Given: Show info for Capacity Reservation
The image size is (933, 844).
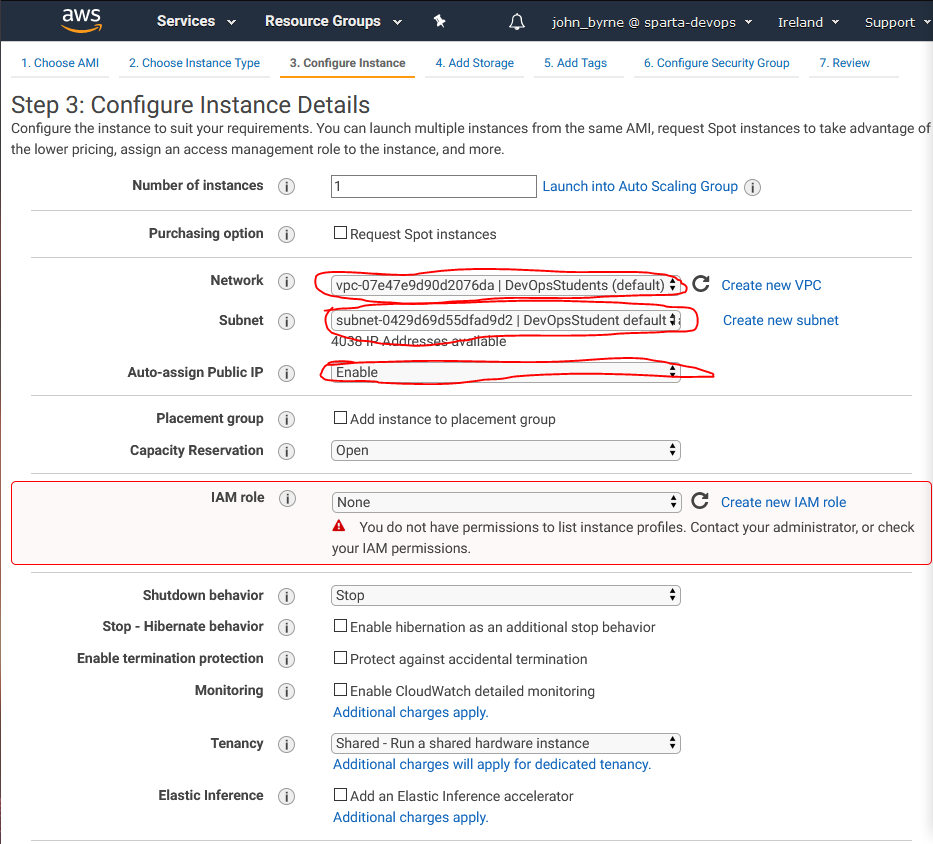Looking at the screenshot, I should point(286,451).
